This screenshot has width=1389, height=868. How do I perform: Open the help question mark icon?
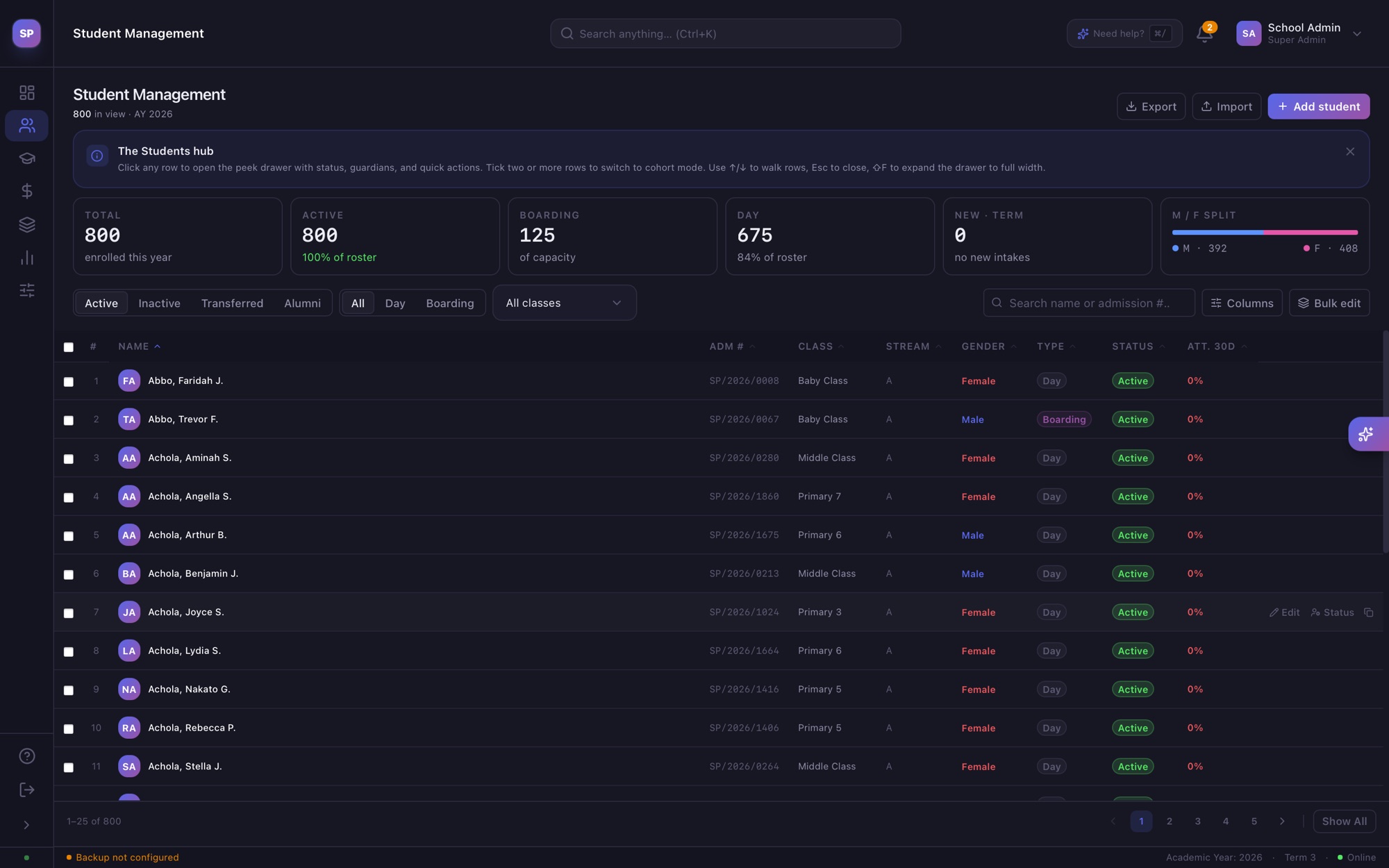(26, 756)
